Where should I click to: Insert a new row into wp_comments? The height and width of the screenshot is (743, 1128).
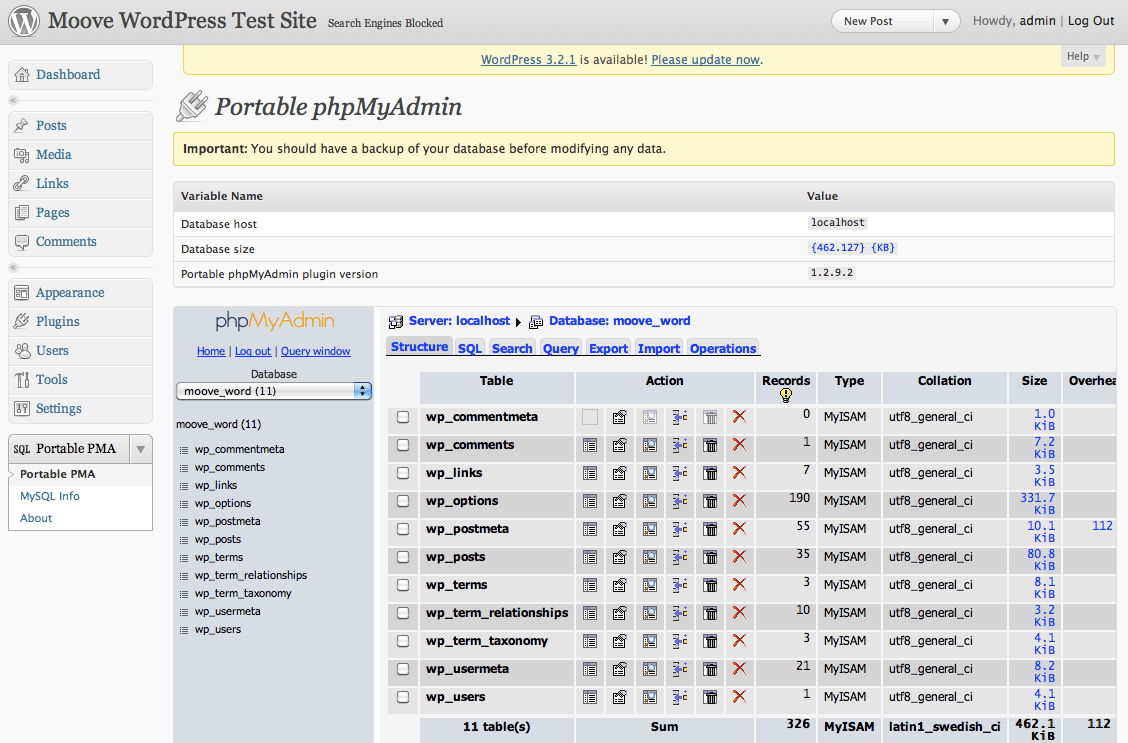click(679, 445)
